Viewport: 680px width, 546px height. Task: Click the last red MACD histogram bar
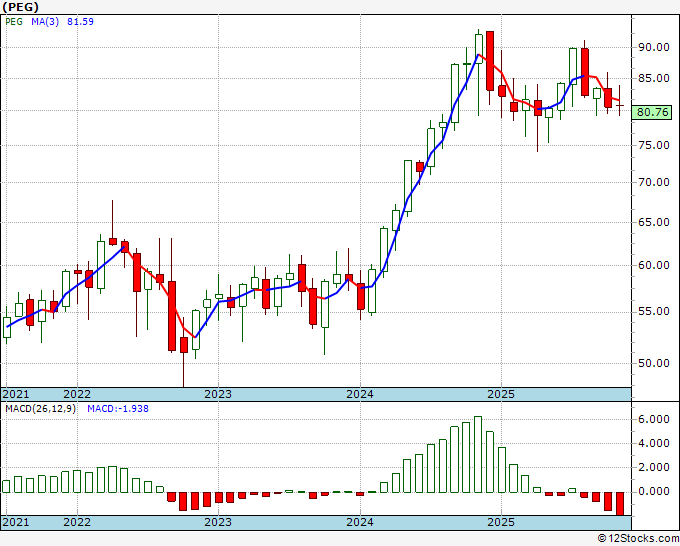click(620, 503)
